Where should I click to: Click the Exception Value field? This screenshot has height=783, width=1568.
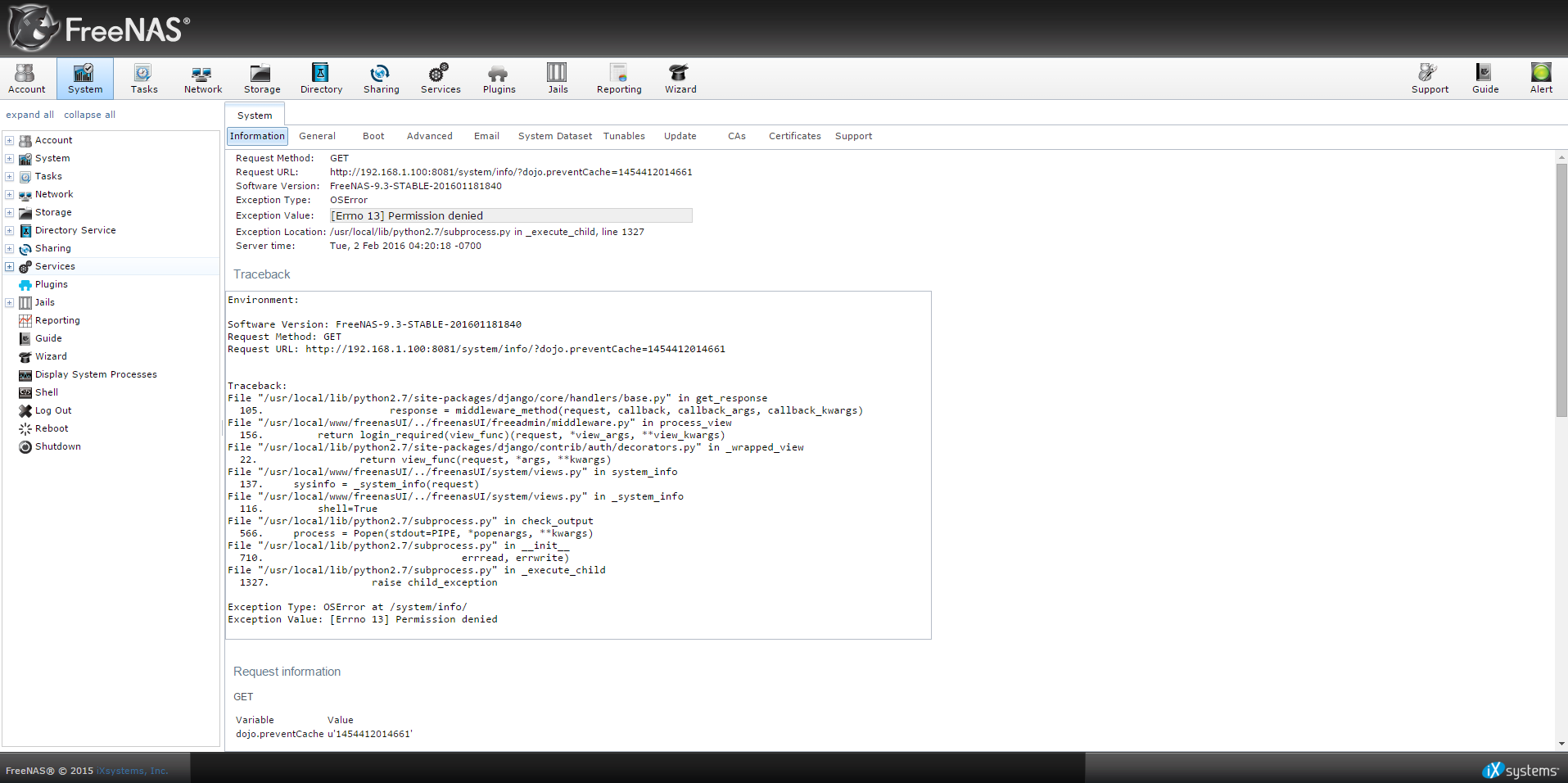(511, 215)
